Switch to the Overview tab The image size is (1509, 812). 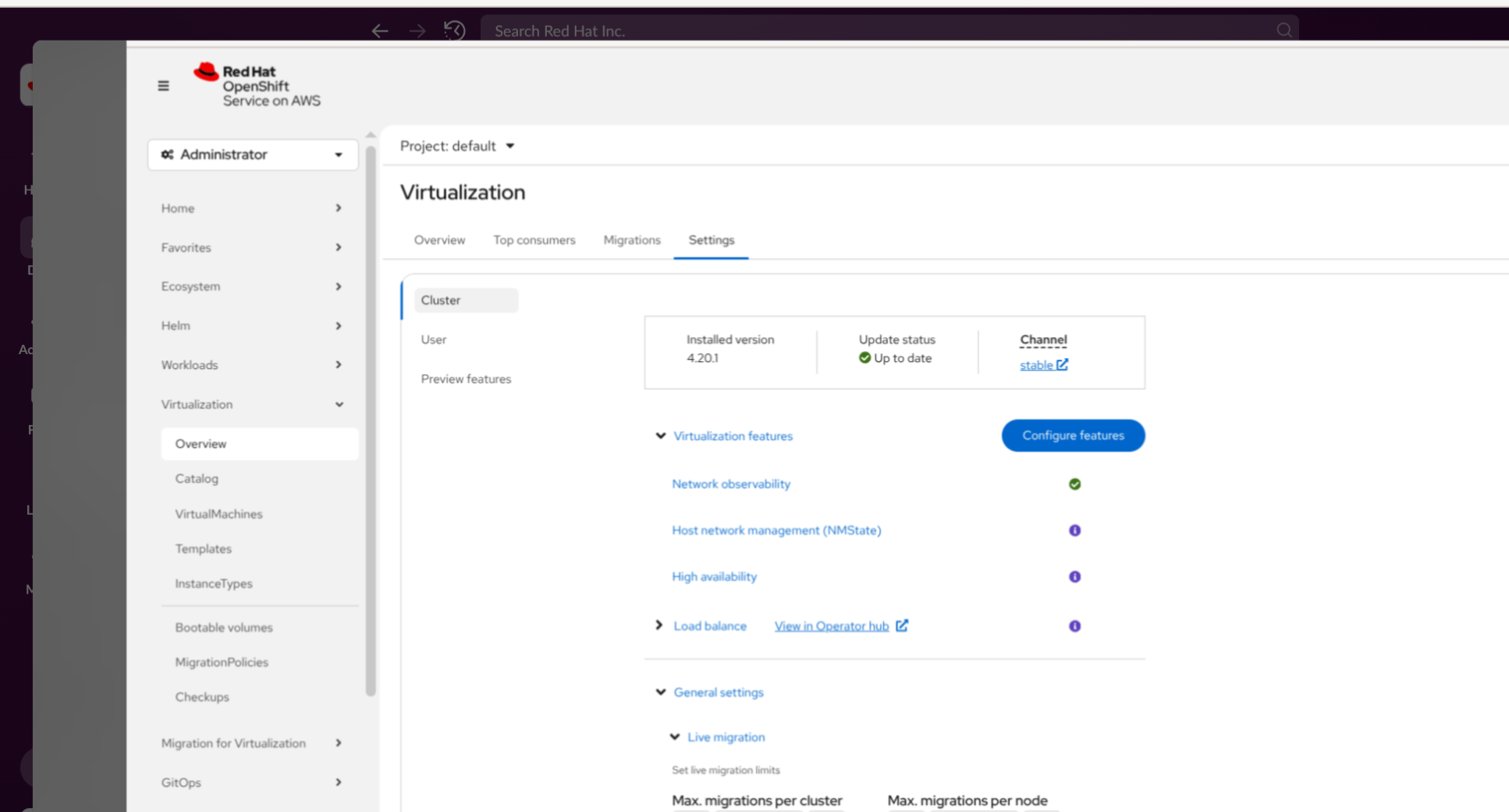[439, 240]
